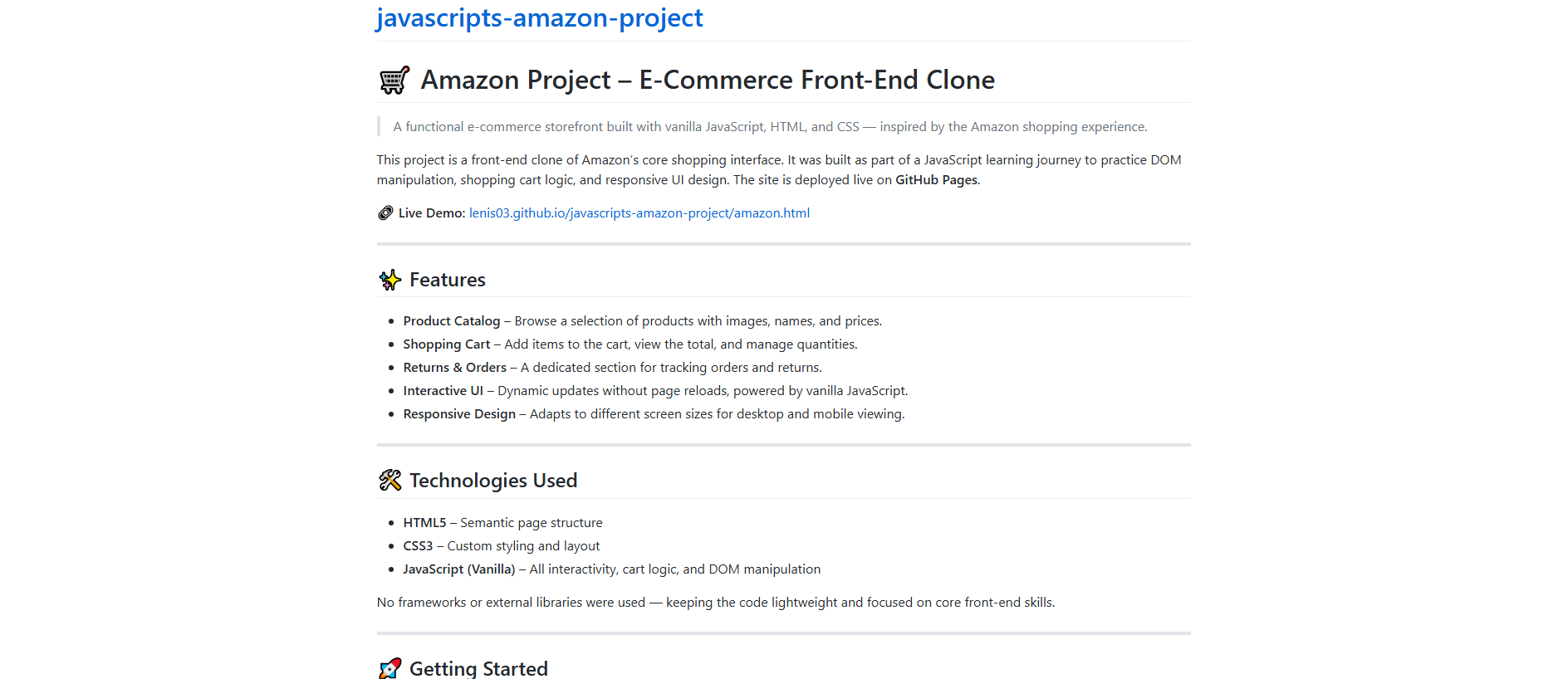Click the bold GitHub Pages text
The width and height of the screenshot is (1568, 679).
(x=936, y=180)
